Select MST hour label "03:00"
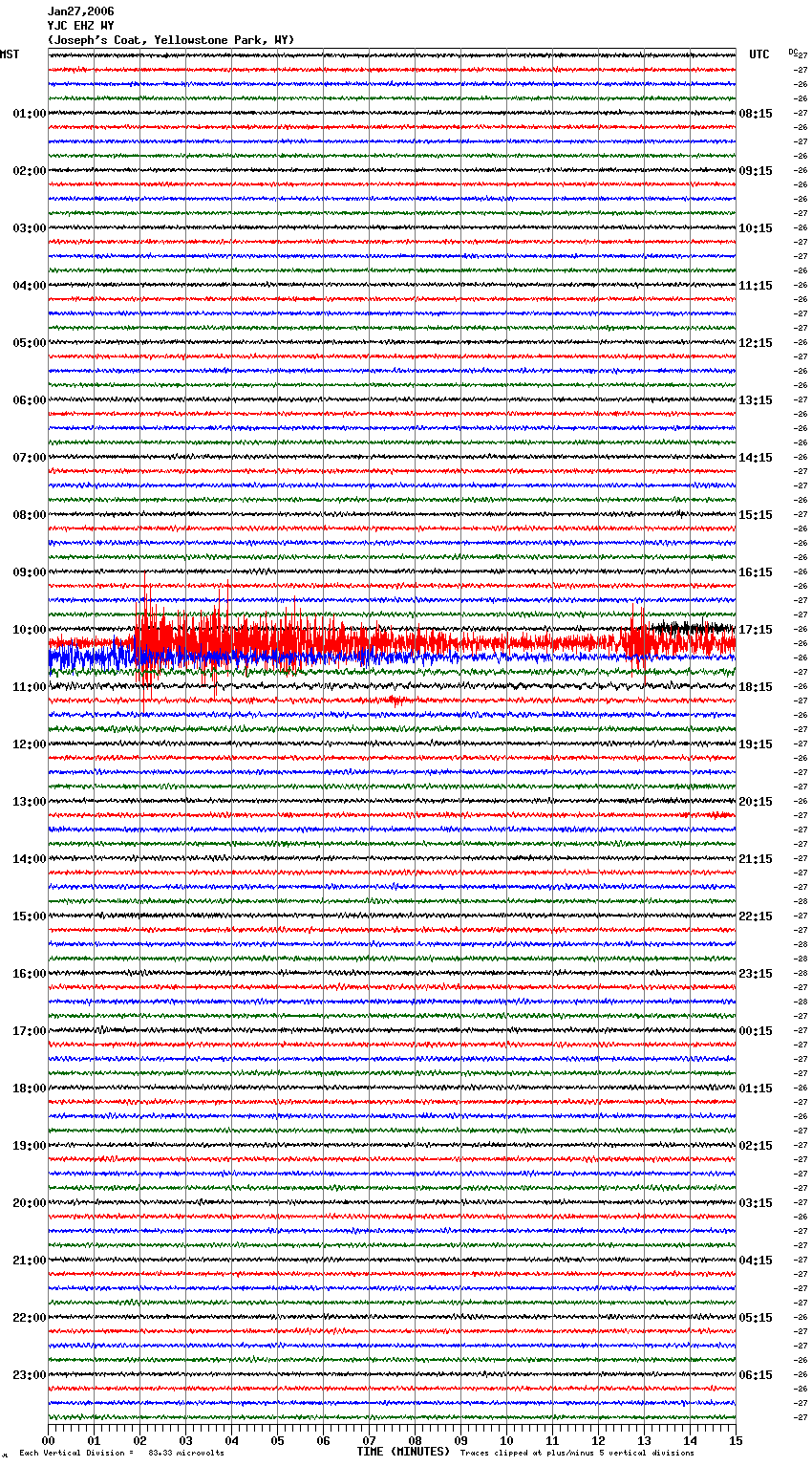This screenshot has width=812, height=1466. point(30,228)
